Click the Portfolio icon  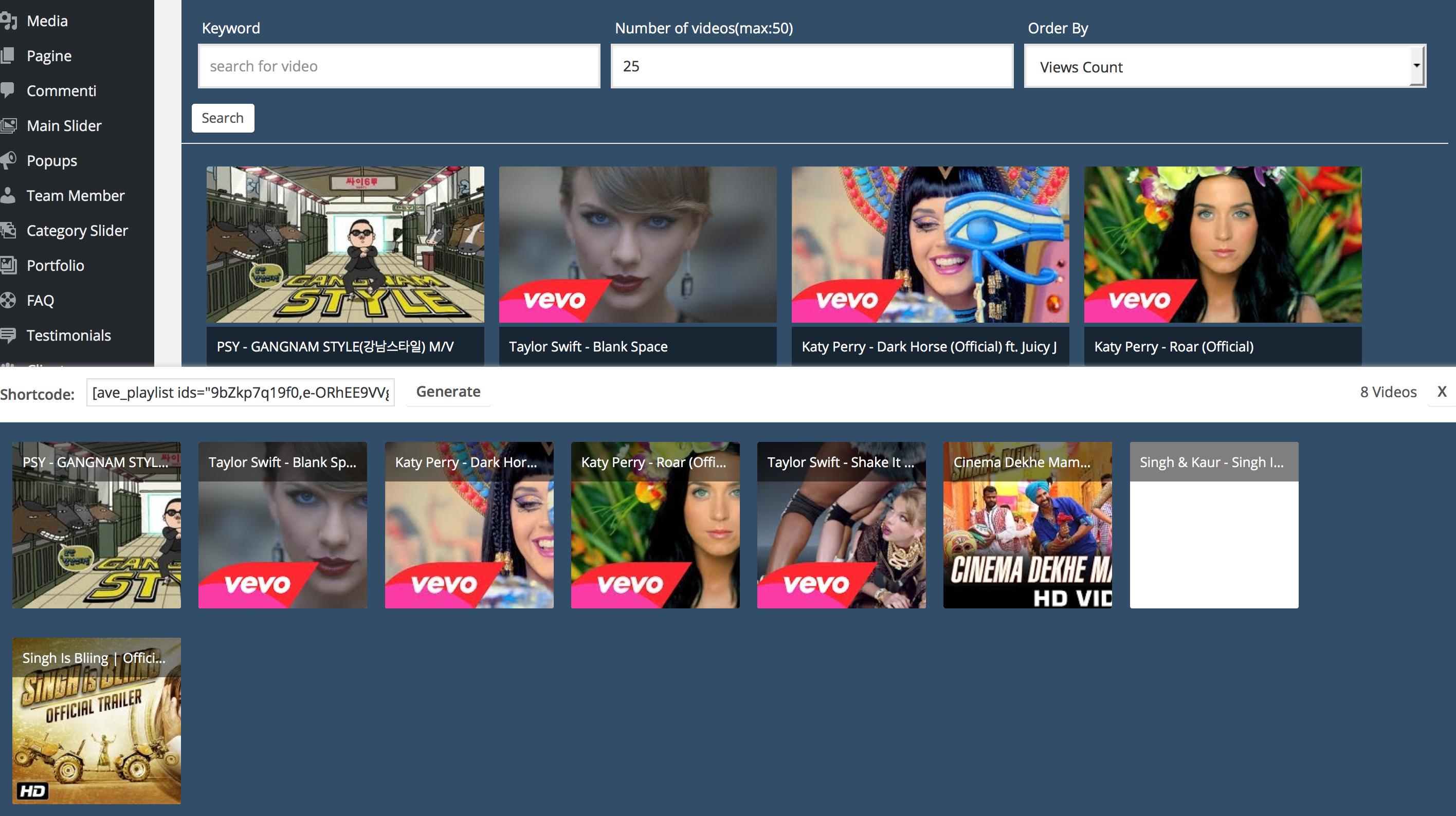8,265
